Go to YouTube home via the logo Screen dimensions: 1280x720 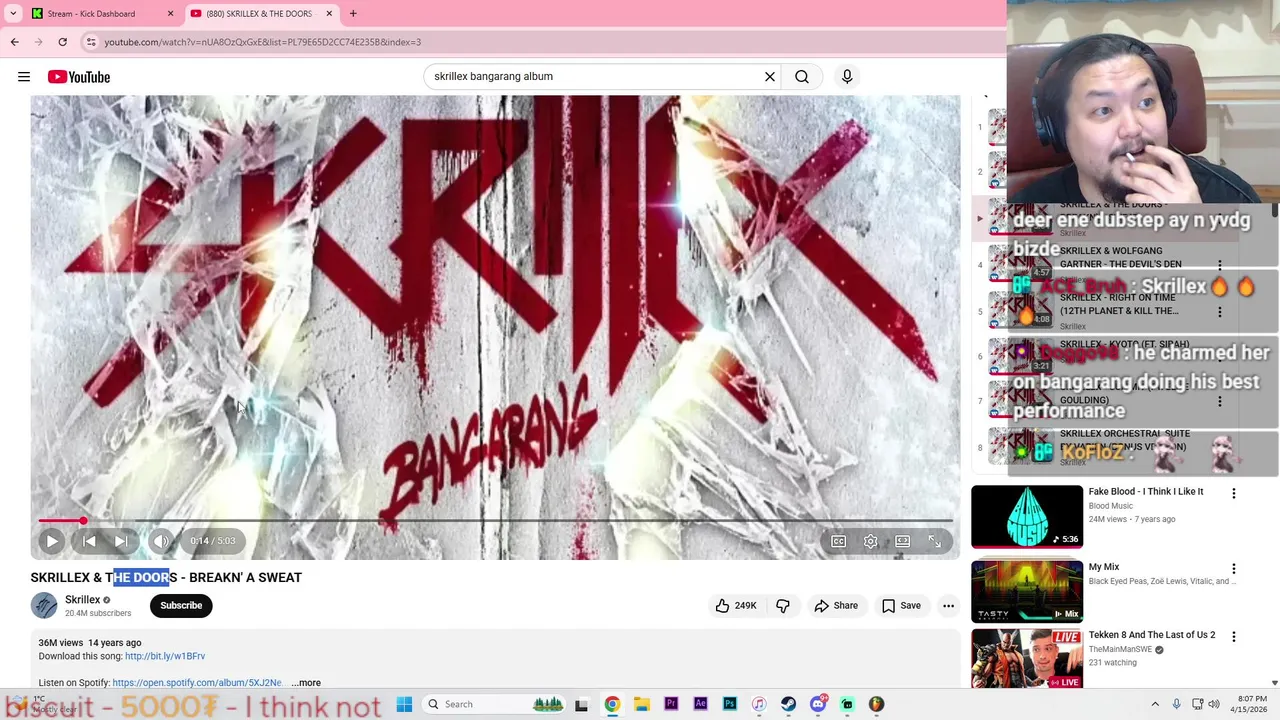(78, 77)
